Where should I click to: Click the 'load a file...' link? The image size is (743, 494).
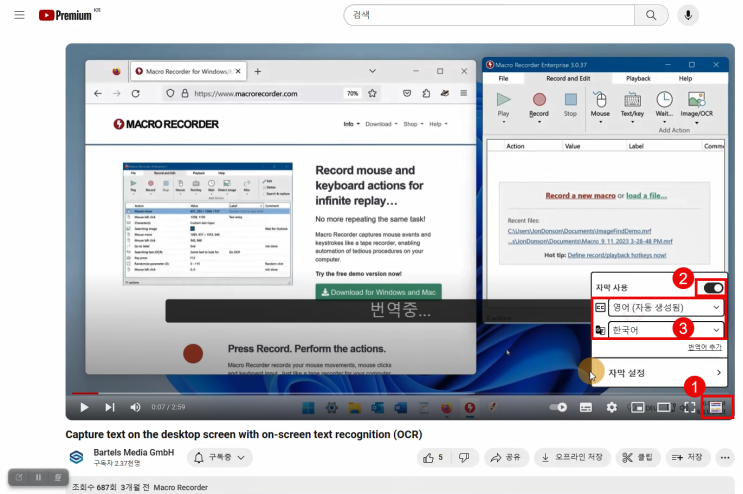click(646, 196)
